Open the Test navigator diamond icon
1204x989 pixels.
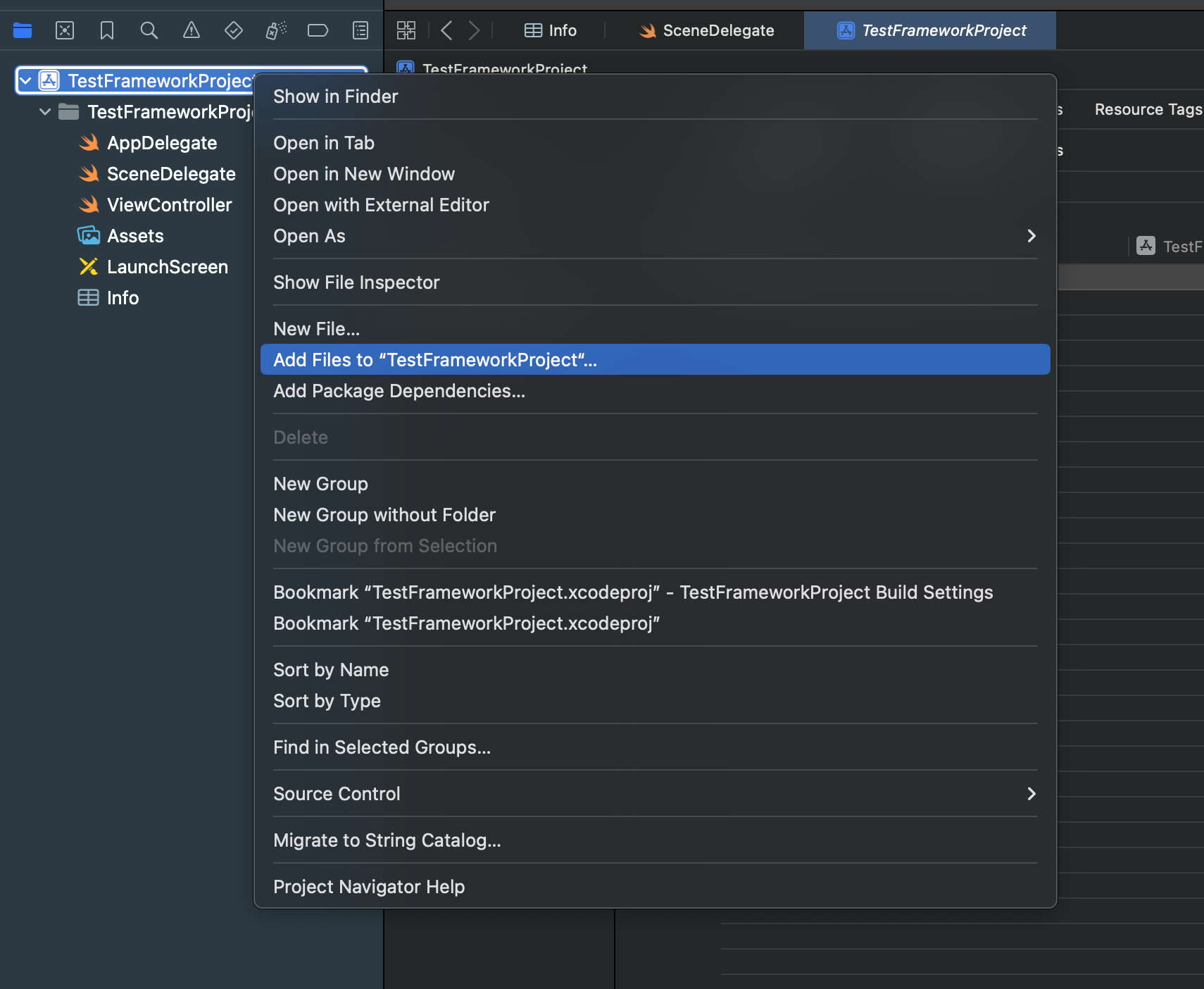click(234, 30)
